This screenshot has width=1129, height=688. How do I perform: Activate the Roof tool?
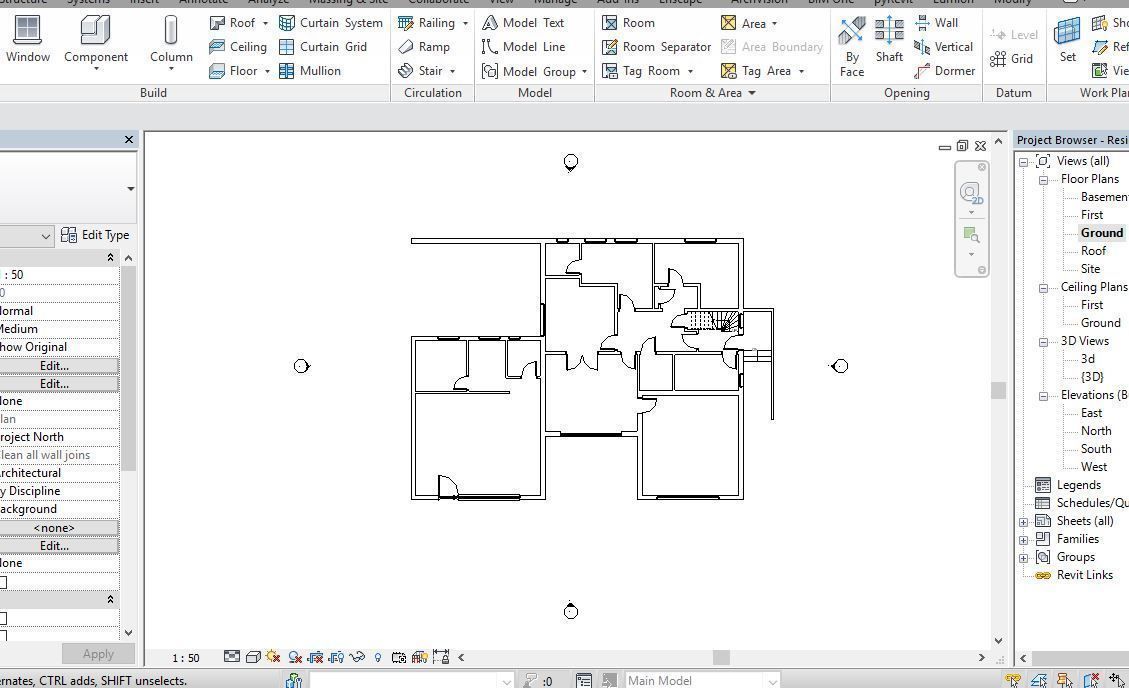(x=232, y=23)
